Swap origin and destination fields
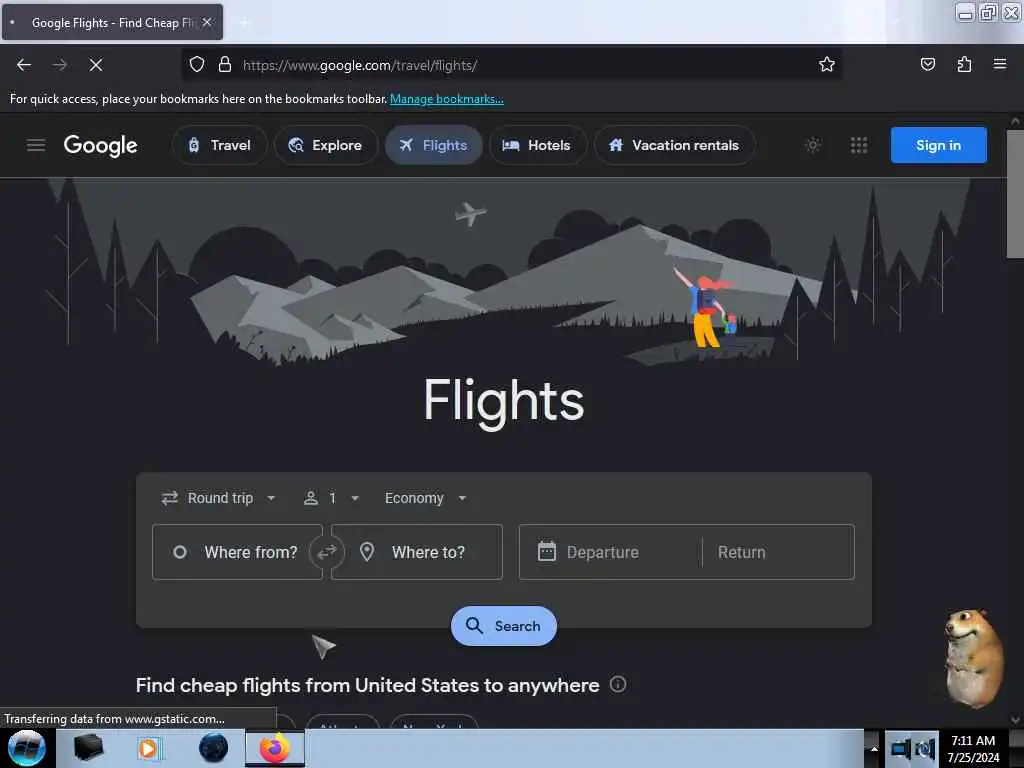 pyautogui.click(x=327, y=552)
